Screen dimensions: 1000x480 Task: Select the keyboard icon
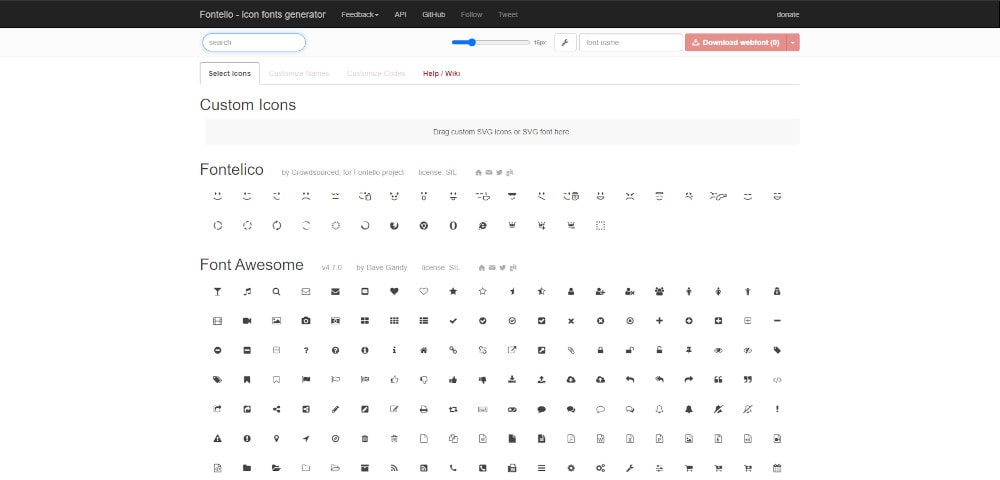click(x=483, y=409)
